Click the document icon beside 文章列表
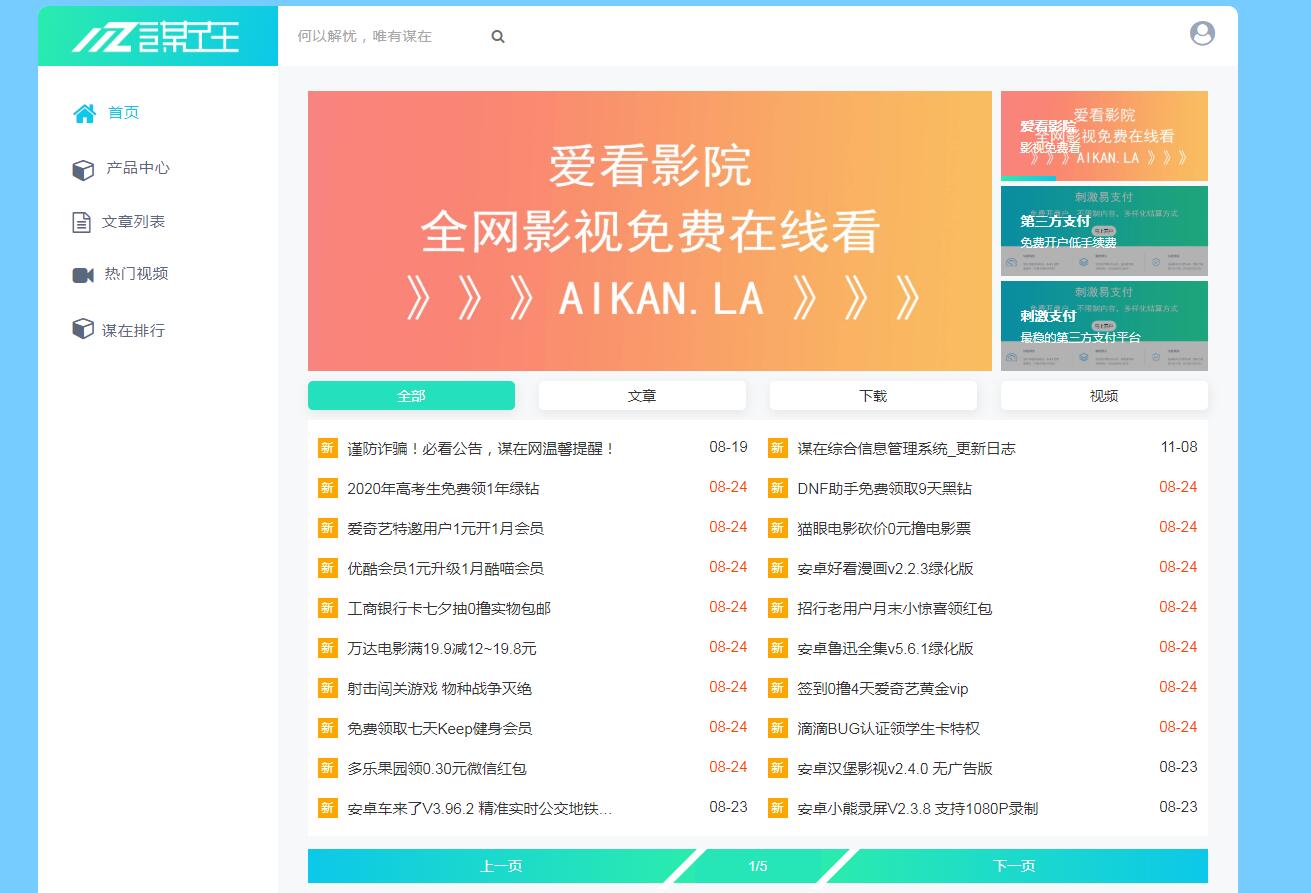Viewport: 1311px width, 893px height. pos(81,222)
